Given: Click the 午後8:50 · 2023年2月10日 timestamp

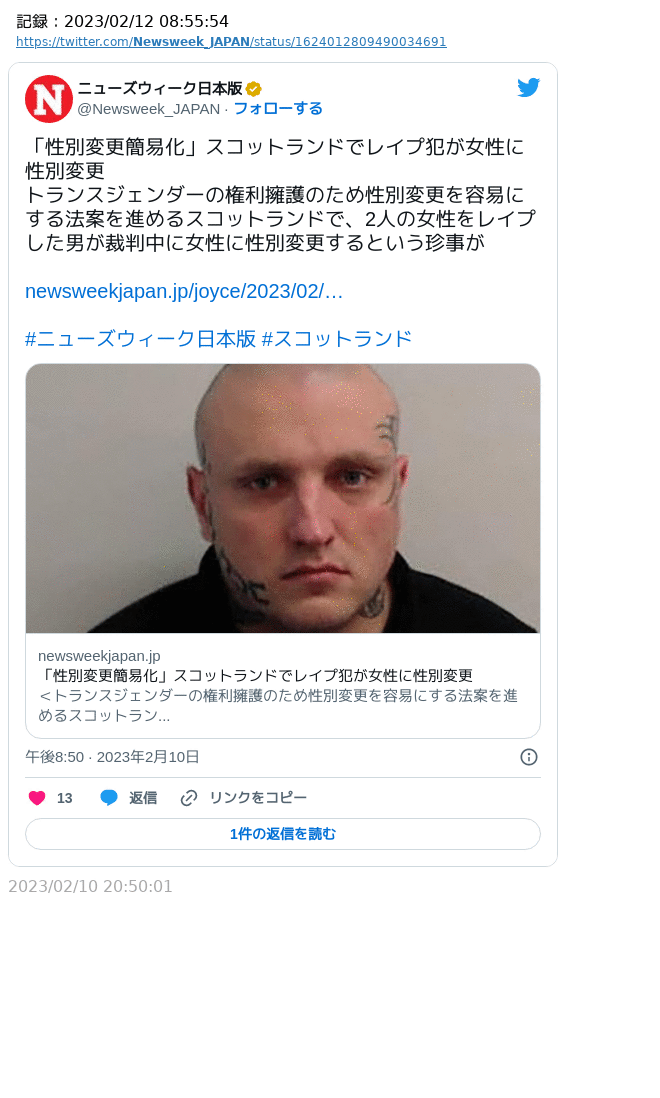Looking at the screenshot, I should (x=113, y=757).
